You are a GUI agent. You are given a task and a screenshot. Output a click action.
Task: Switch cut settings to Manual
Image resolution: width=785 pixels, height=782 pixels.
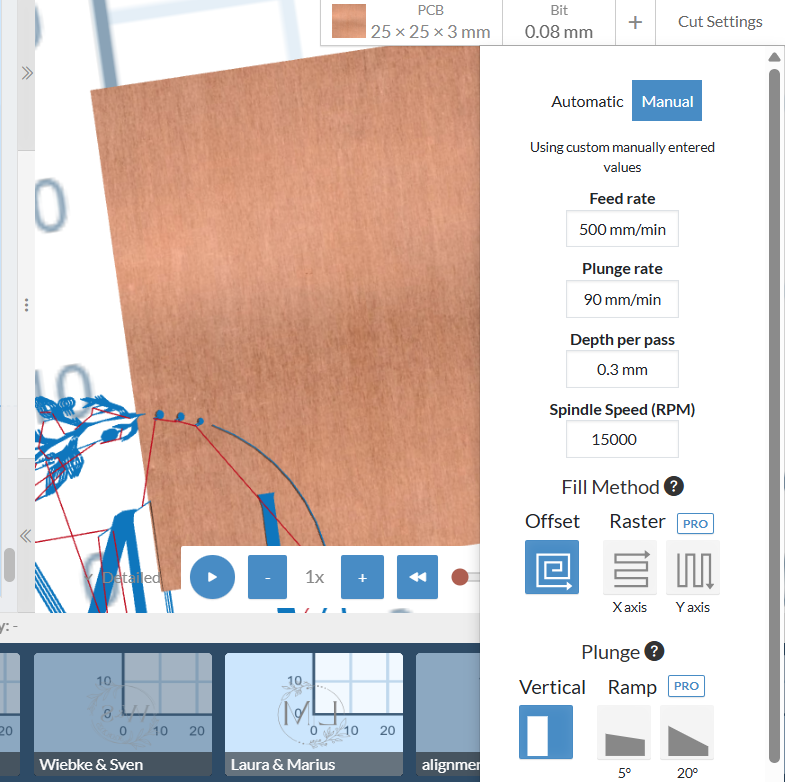tap(667, 101)
